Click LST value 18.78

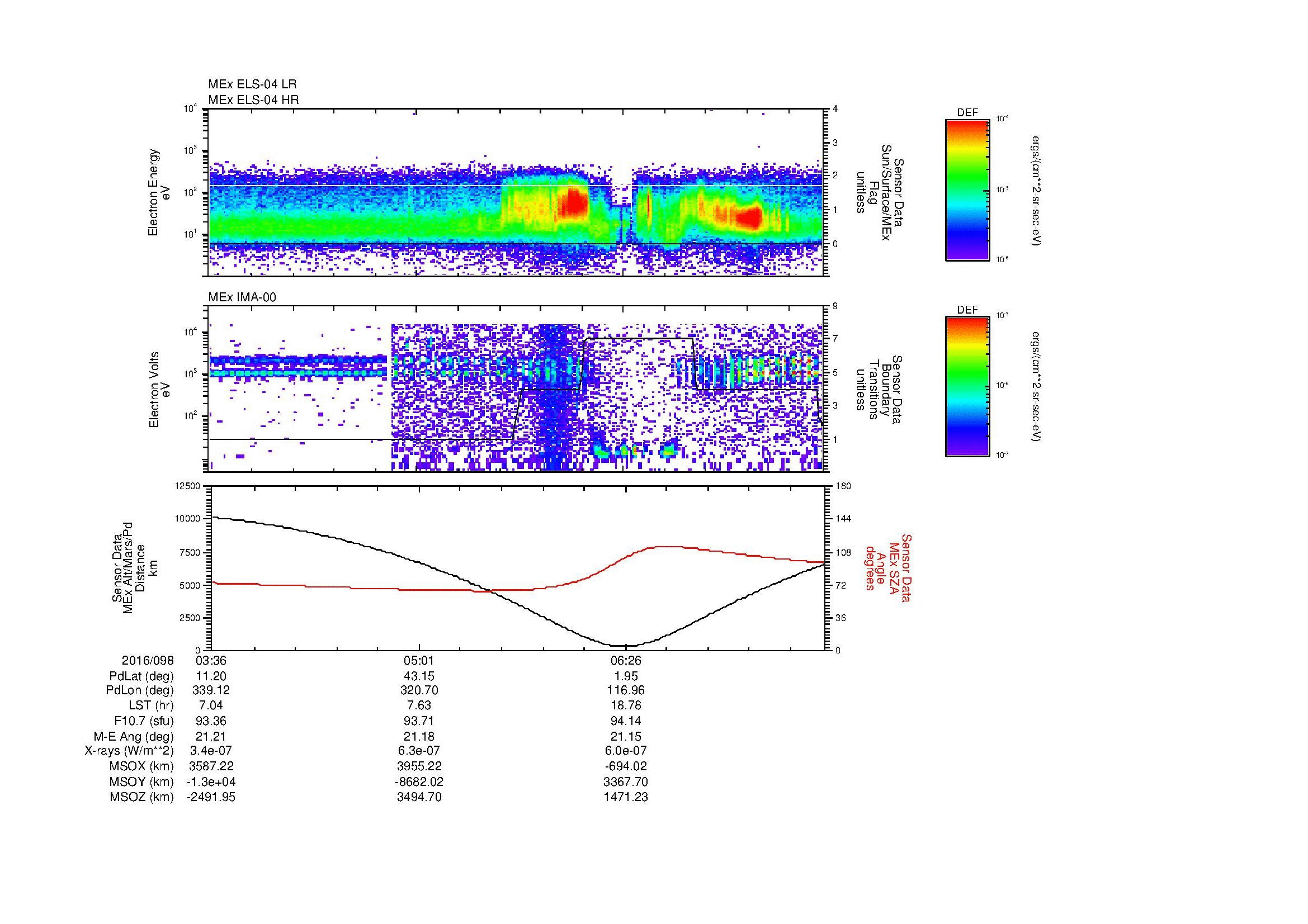click(x=626, y=706)
